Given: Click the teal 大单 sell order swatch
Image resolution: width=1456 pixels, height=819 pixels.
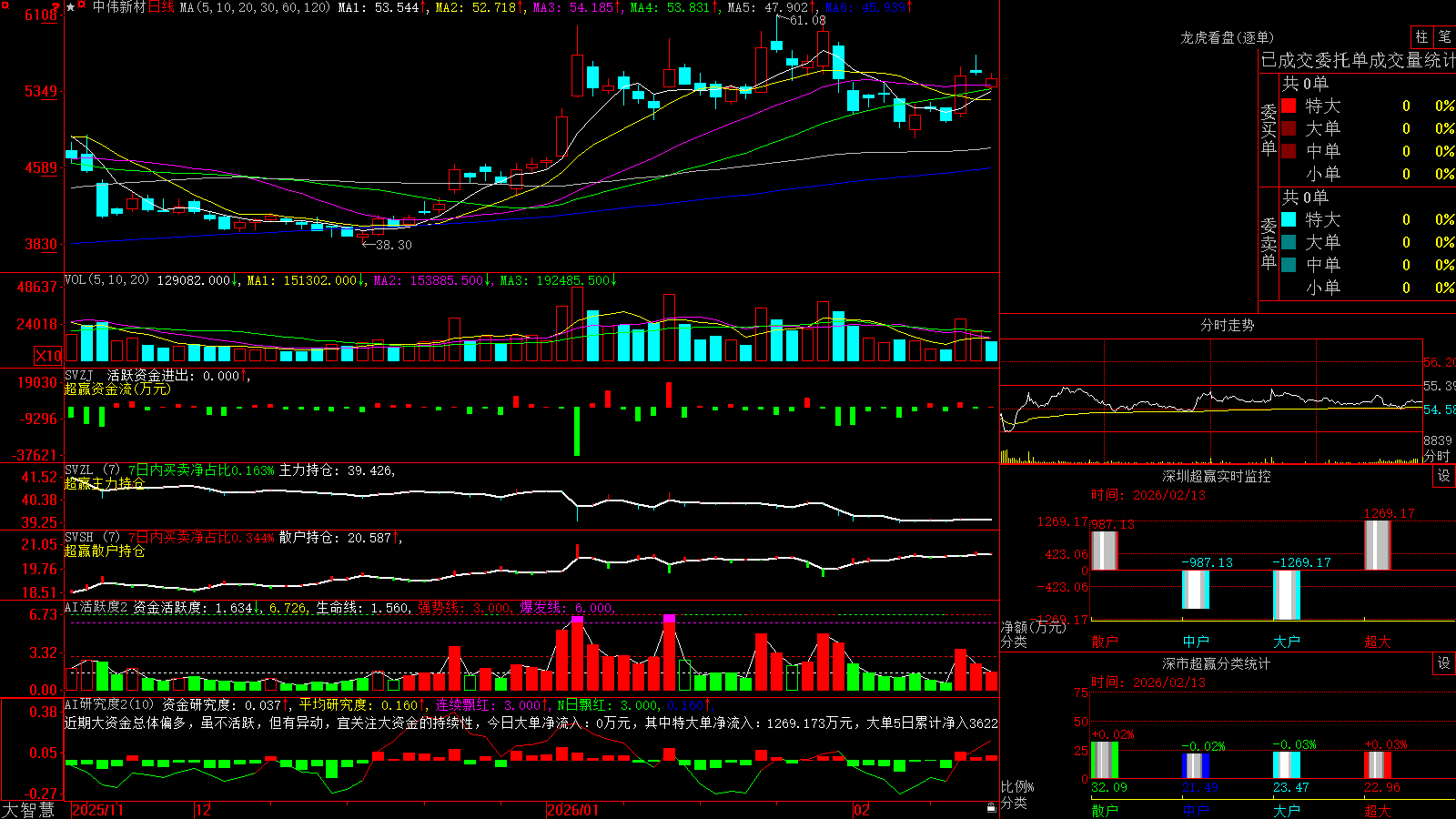Looking at the screenshot, I should (x=1289, y=242).
